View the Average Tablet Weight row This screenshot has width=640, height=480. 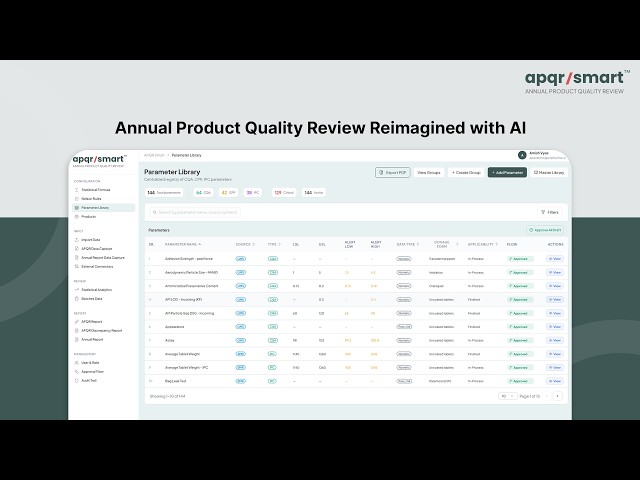tap(555, 354)
